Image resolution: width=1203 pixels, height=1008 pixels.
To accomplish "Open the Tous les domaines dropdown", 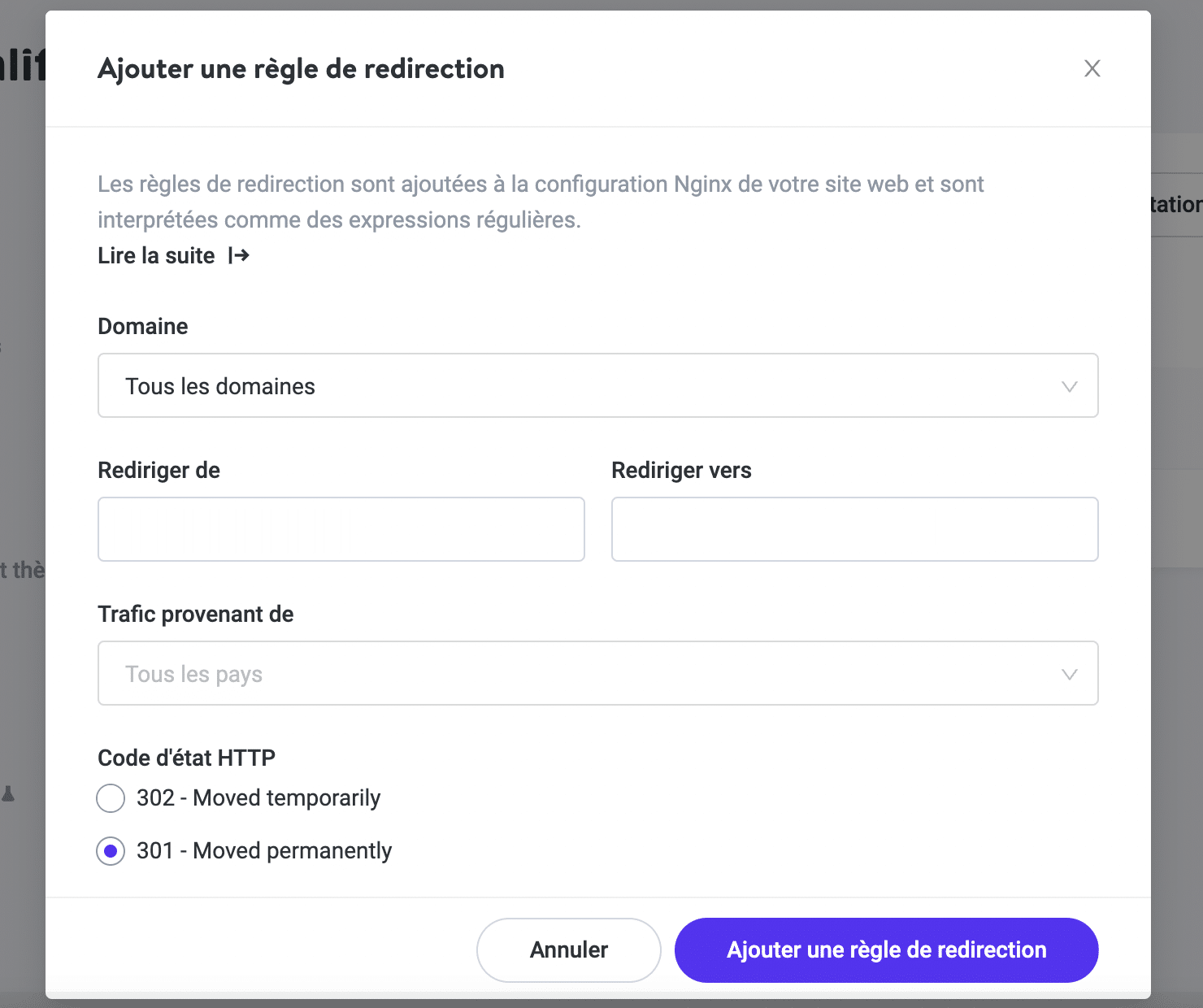I will coord(598,386).
